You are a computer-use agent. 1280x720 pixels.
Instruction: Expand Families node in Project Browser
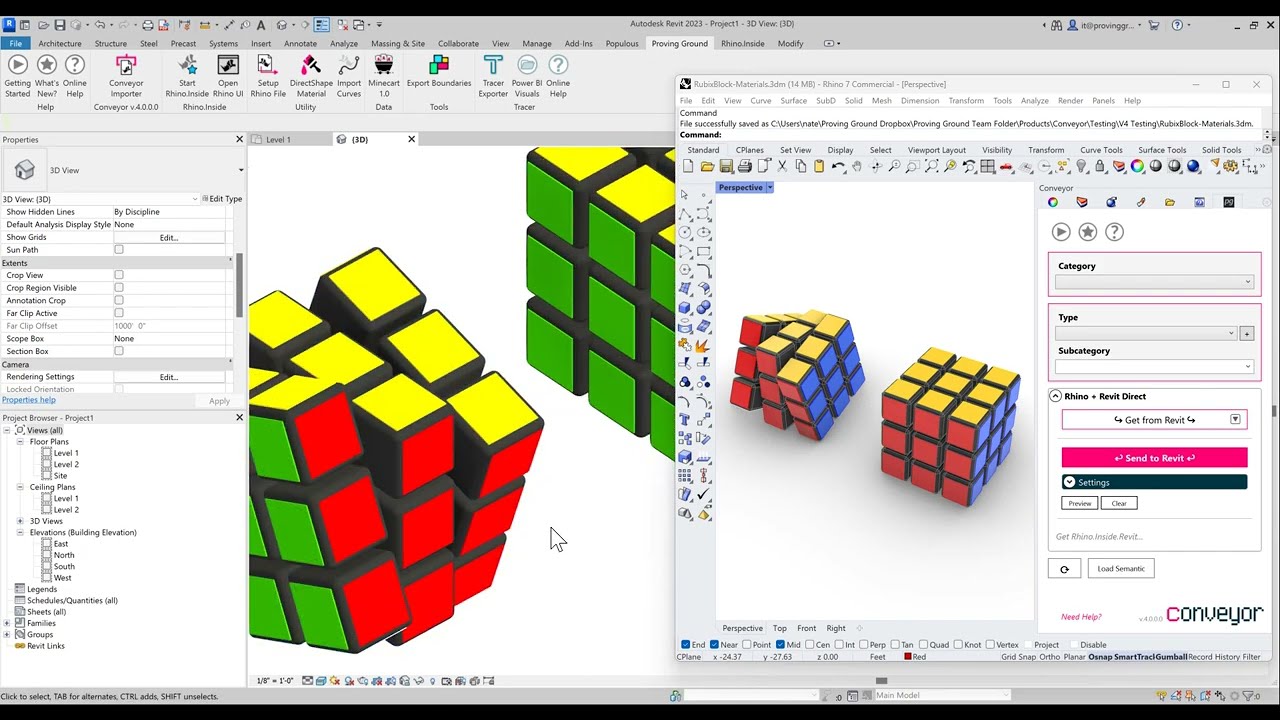(7, 623)
